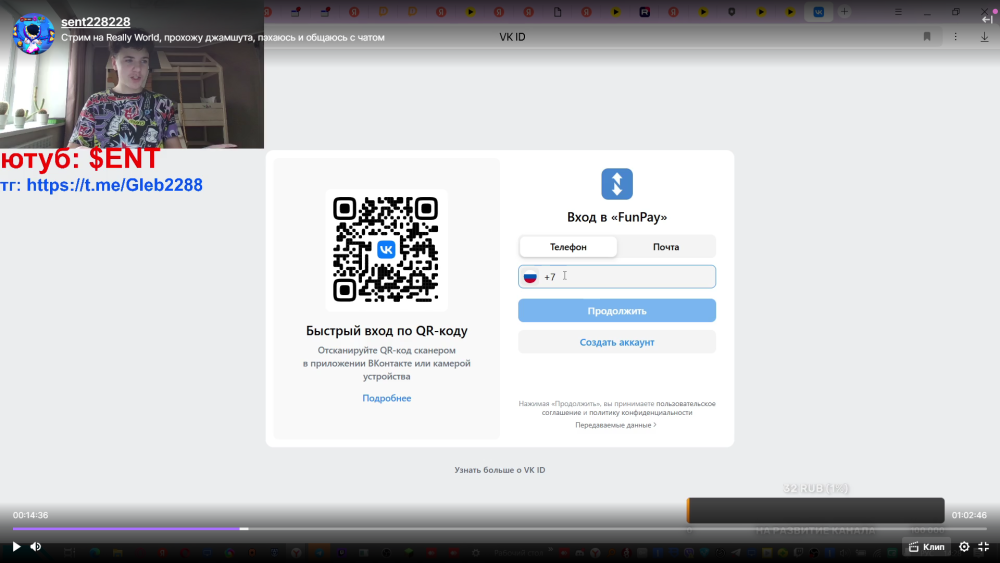The width and height of the screenshot is (1000, 563).
Task: Click total duration 01:02:46
Action: click(969, 515)
